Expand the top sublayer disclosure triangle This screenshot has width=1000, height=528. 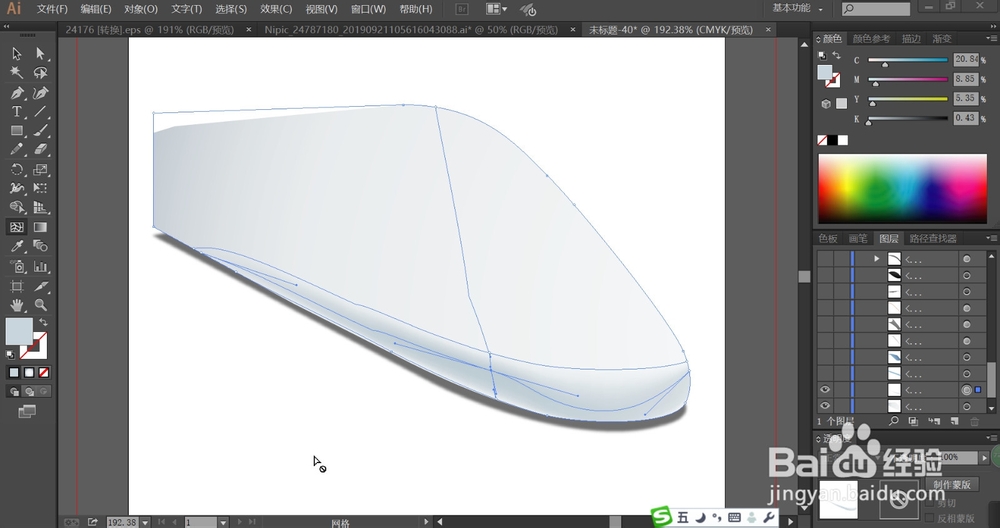[876, 258]
